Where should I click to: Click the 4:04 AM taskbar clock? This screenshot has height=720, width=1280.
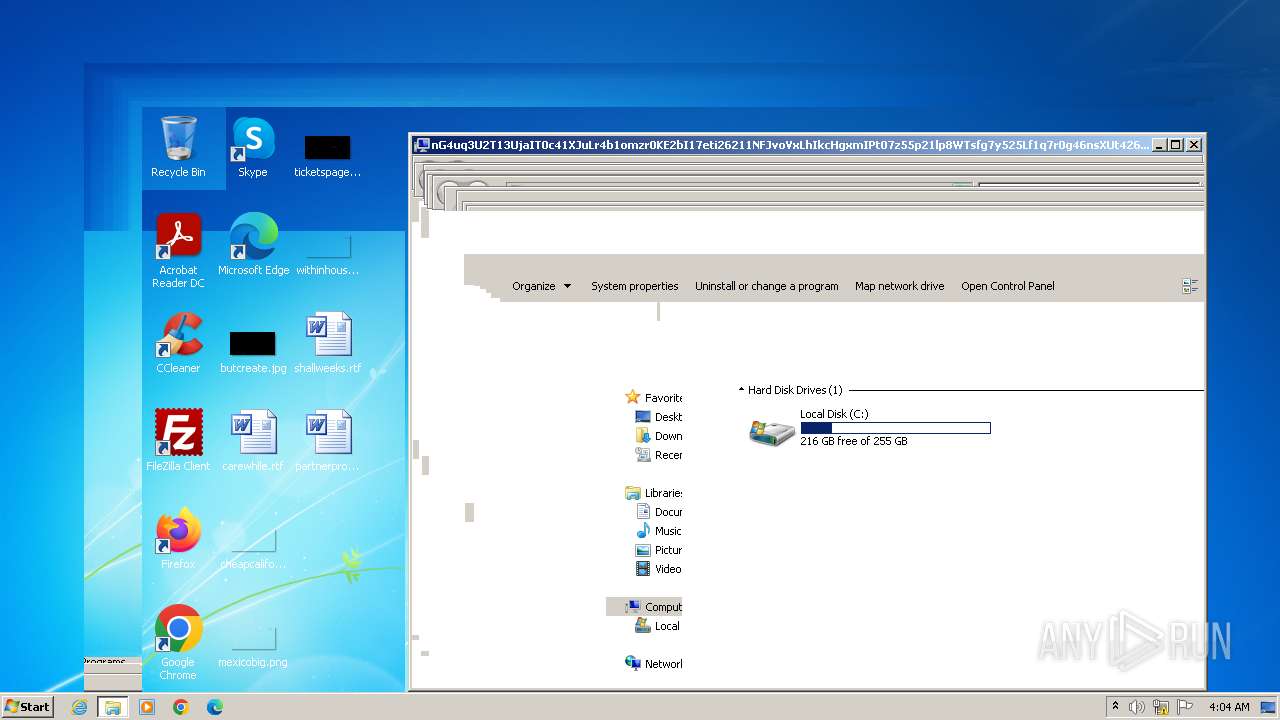[x=1229, y=707]
